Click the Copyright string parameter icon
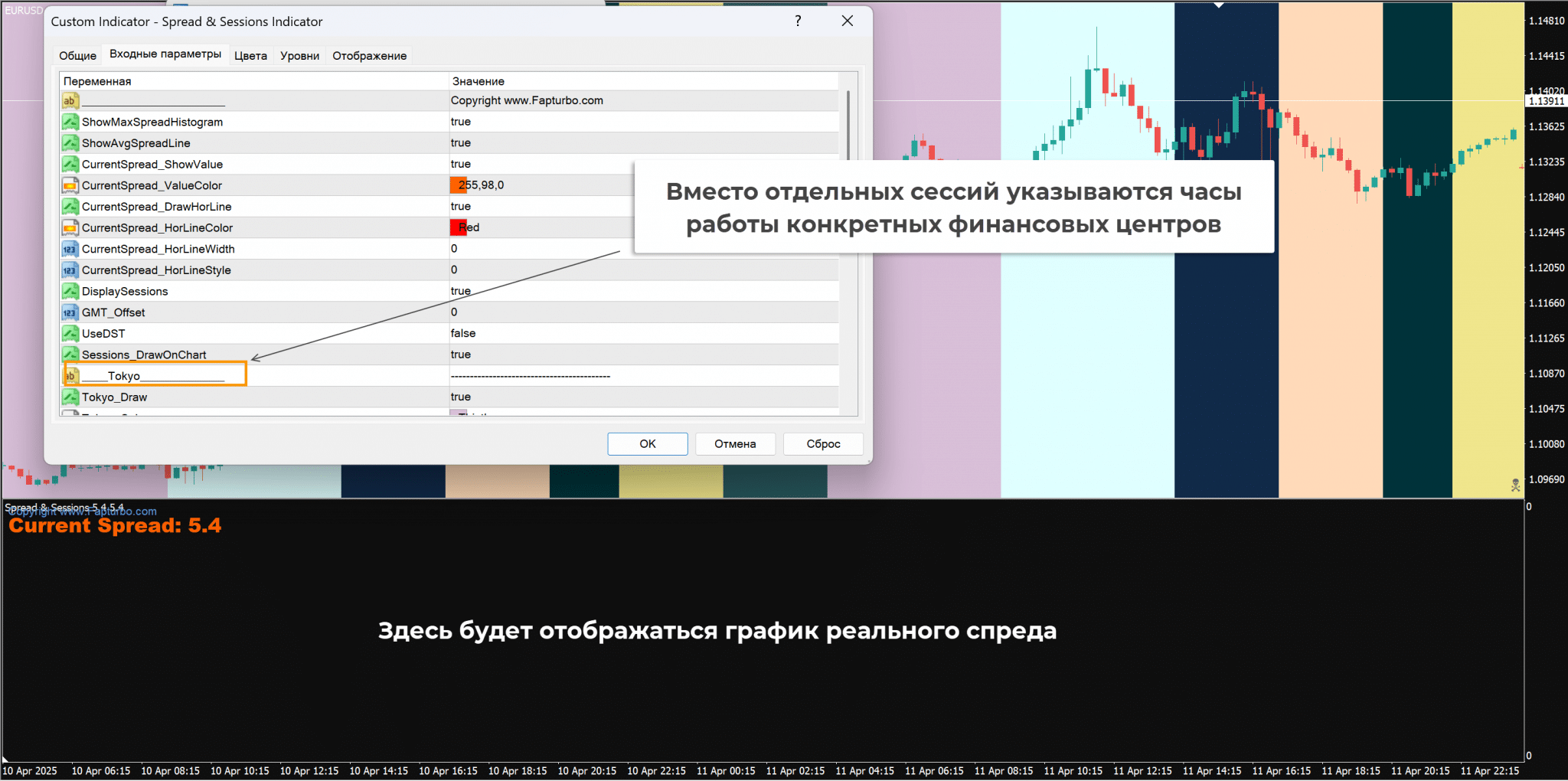 click(x=70, y=100)
